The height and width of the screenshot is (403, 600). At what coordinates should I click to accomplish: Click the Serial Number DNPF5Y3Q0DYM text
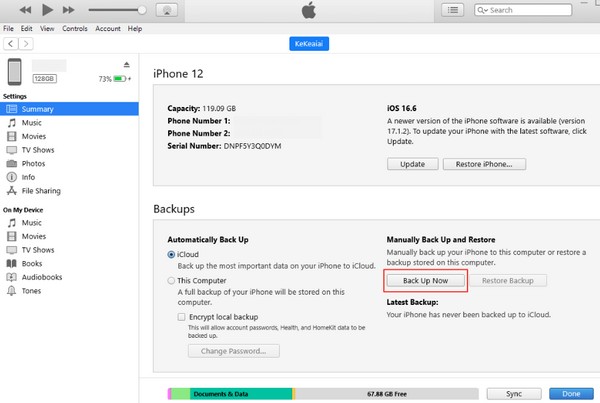pyautogui.click(x=224, y=146)
